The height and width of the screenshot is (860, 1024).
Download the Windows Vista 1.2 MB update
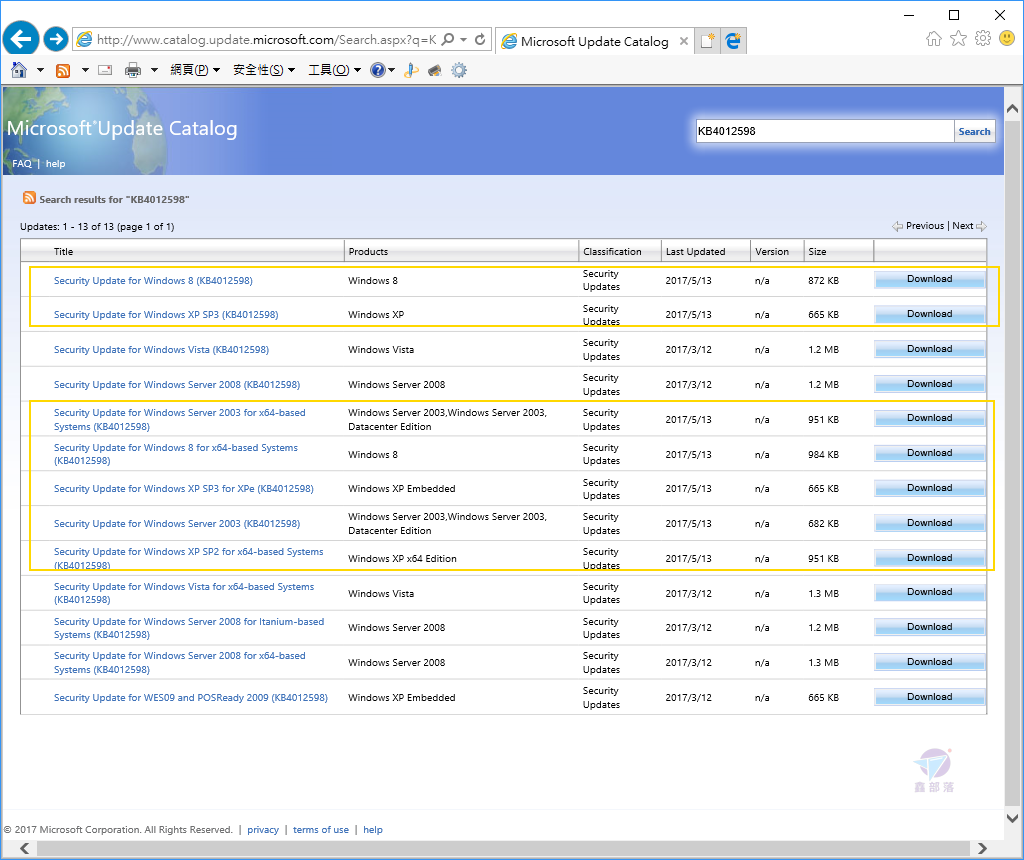pyautogui.click(x=929, y=349)
